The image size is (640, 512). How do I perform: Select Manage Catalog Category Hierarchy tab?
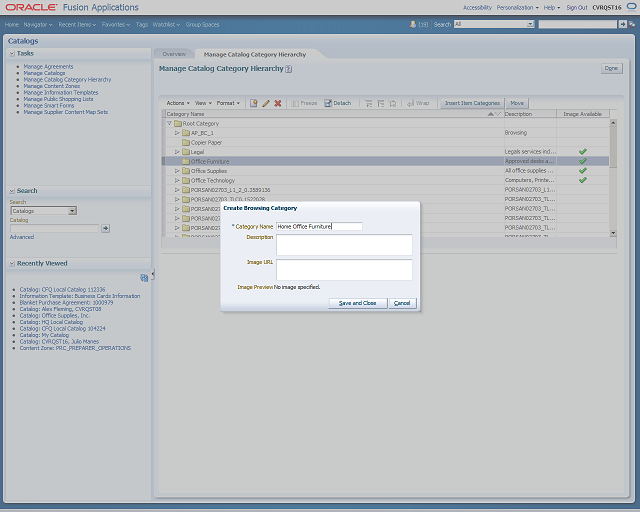255,55
